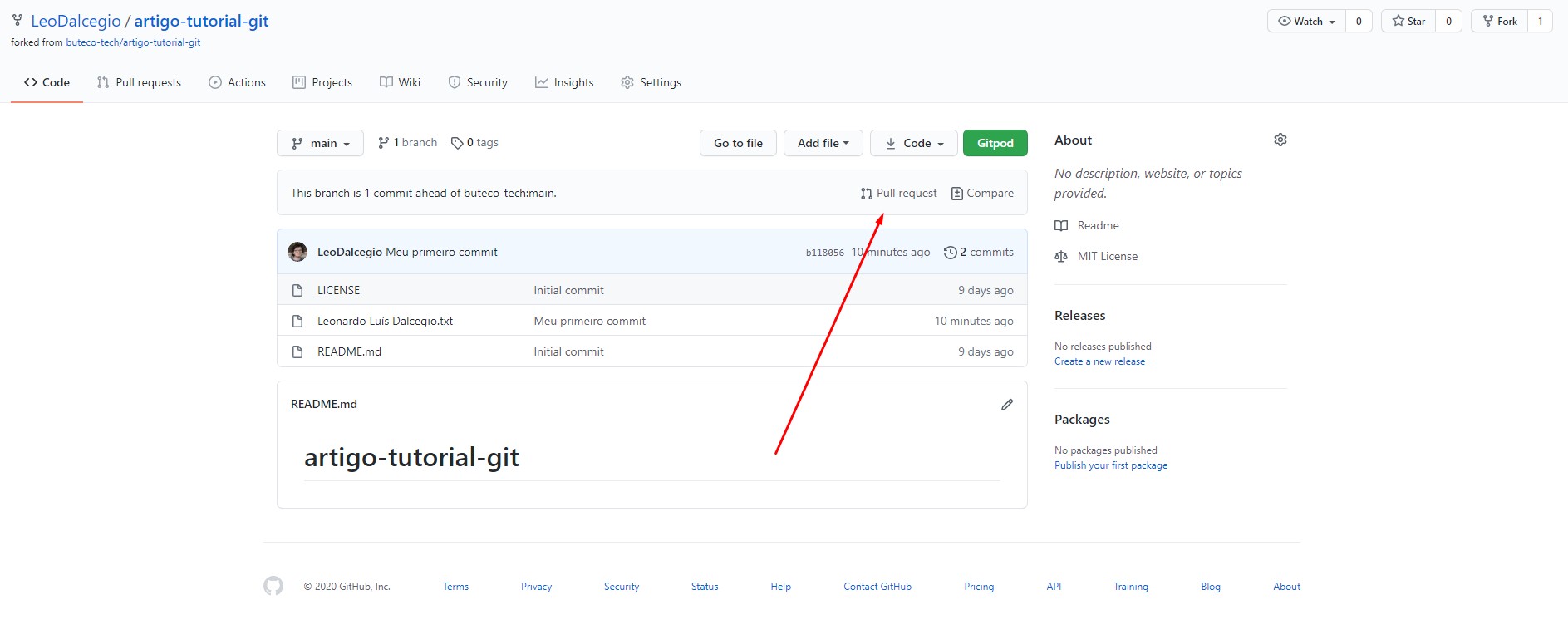Click the branch icon beside 1 branch
Screen dimensions: 1568x644
[x=383, y=143]
